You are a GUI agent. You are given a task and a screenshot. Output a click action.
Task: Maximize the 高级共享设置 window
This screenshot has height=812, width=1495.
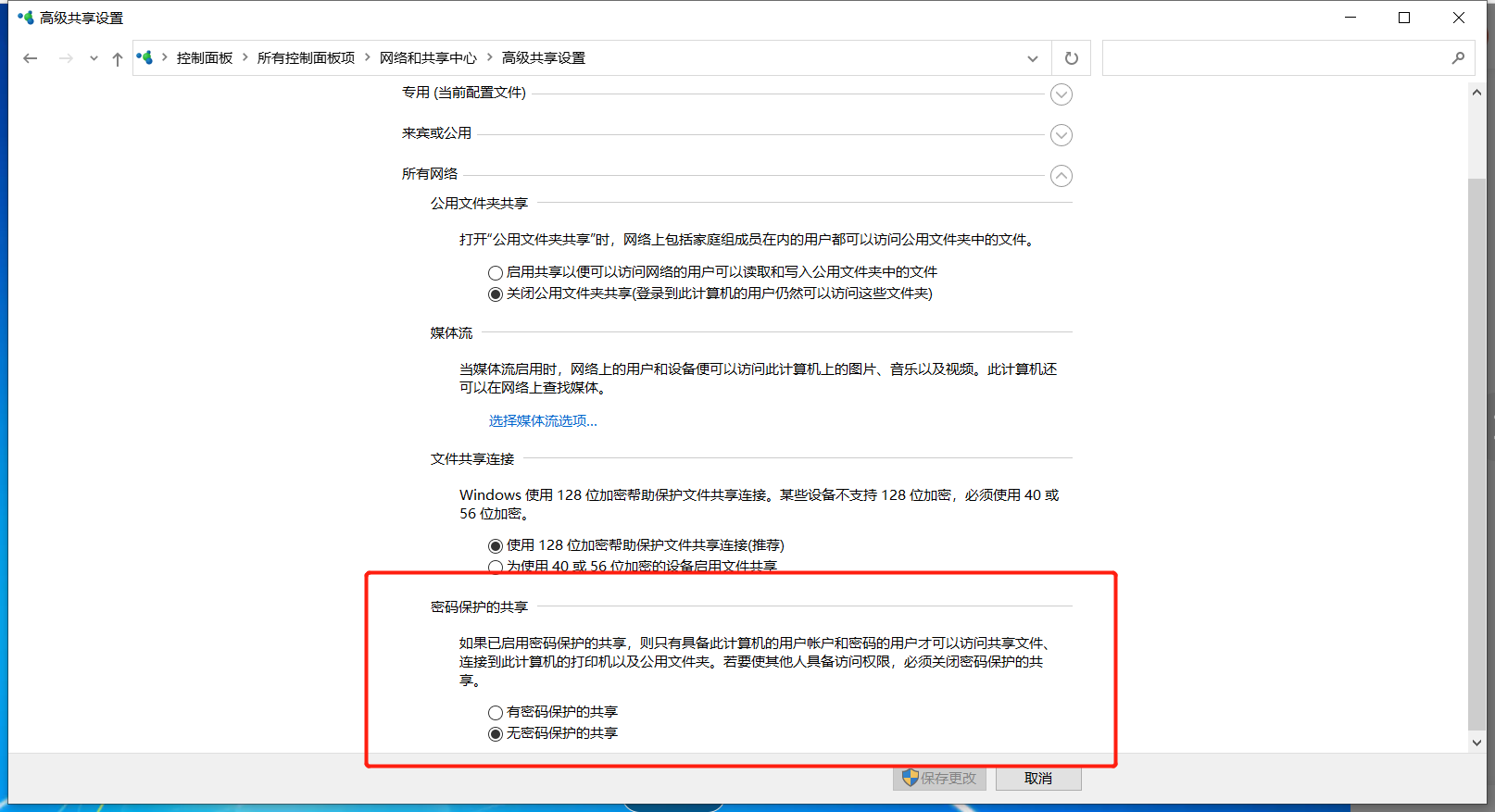point(1404,18)
